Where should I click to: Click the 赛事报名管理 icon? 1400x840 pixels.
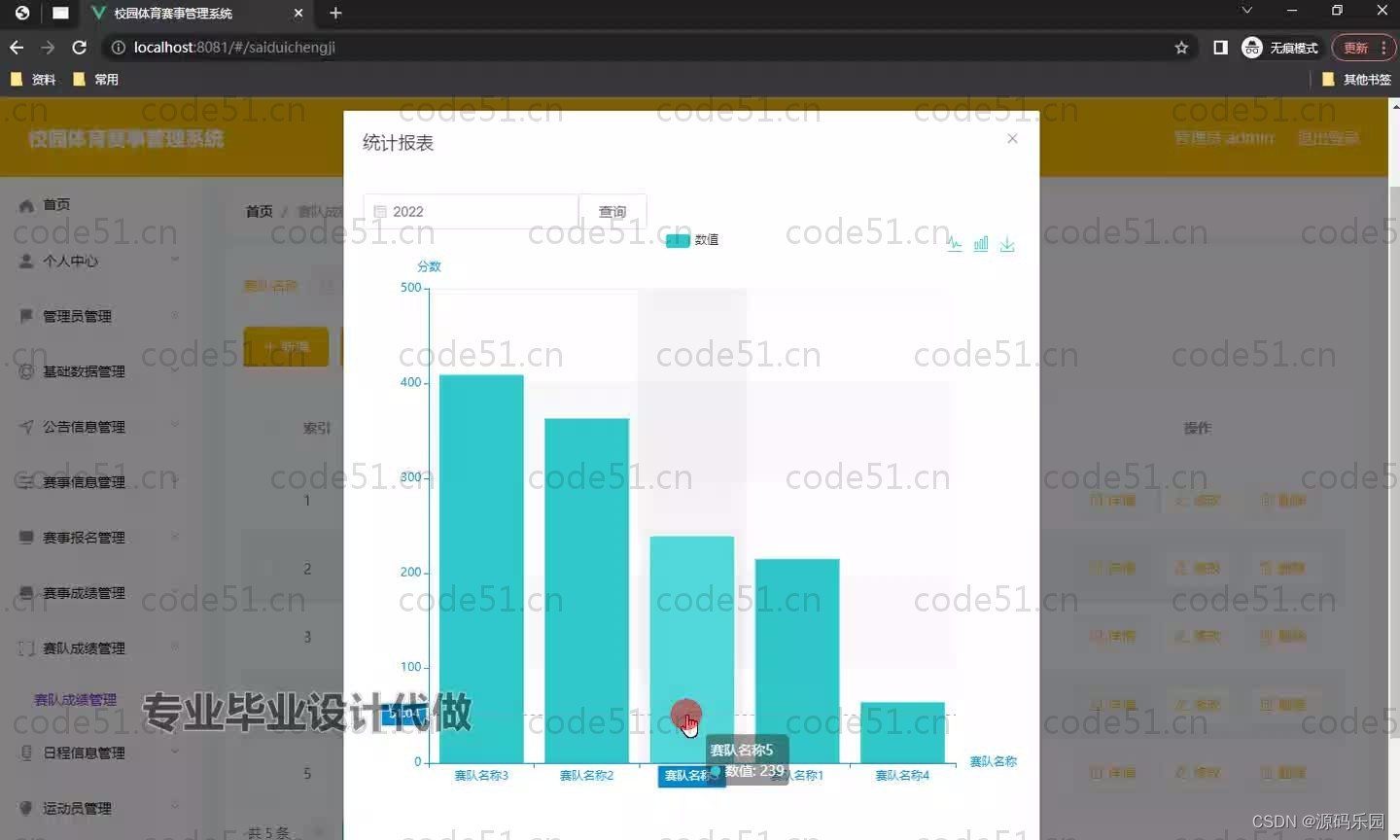(26, 538)
